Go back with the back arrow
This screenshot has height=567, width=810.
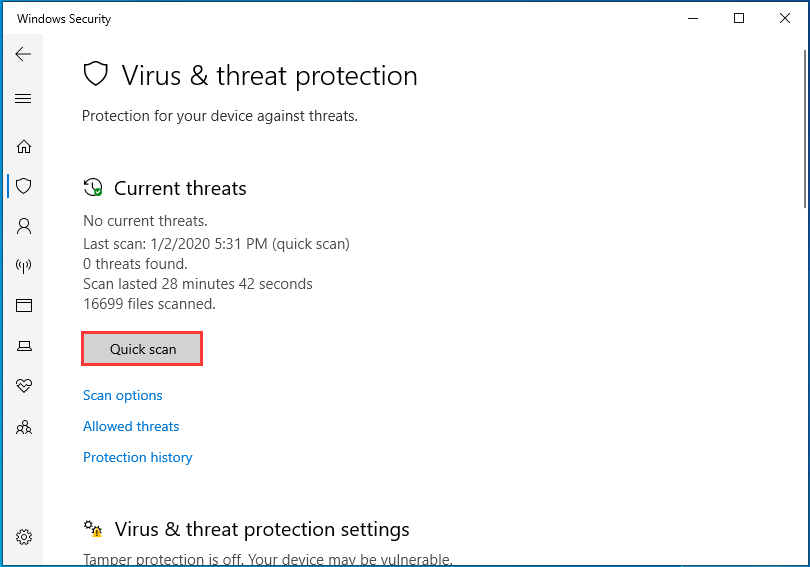(x=23, y=54)
